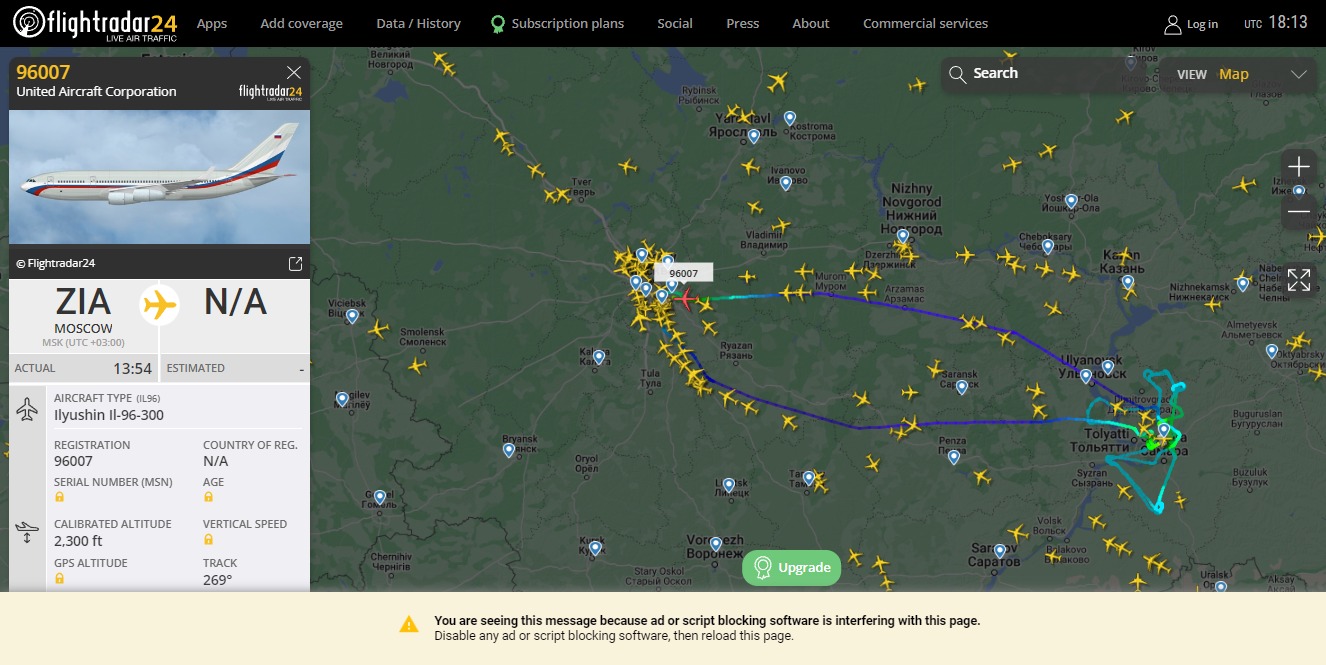Close the 96007 flight details panel
Image resolution: width=1326 pixels, height=665 pixels.
tap(293, 72)
